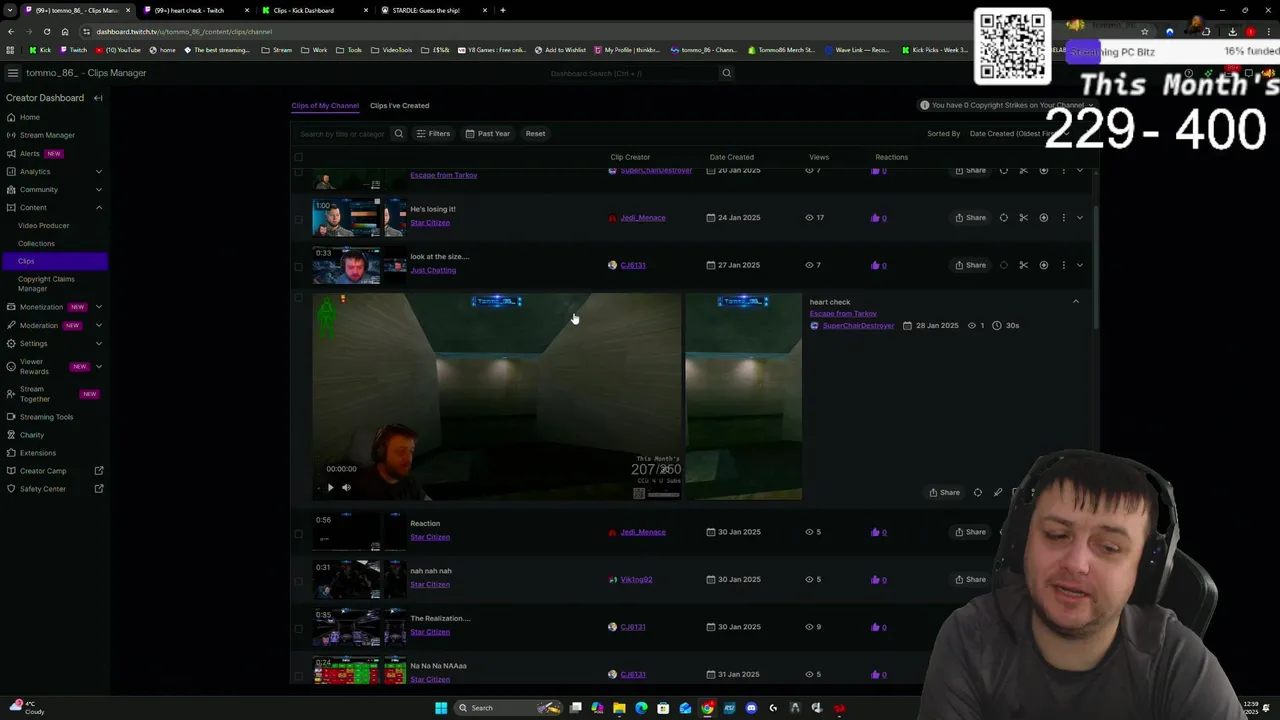Open Jedi_Menace creator link on Reaction clip
1280x720 pixels.
tap(642, 532)
